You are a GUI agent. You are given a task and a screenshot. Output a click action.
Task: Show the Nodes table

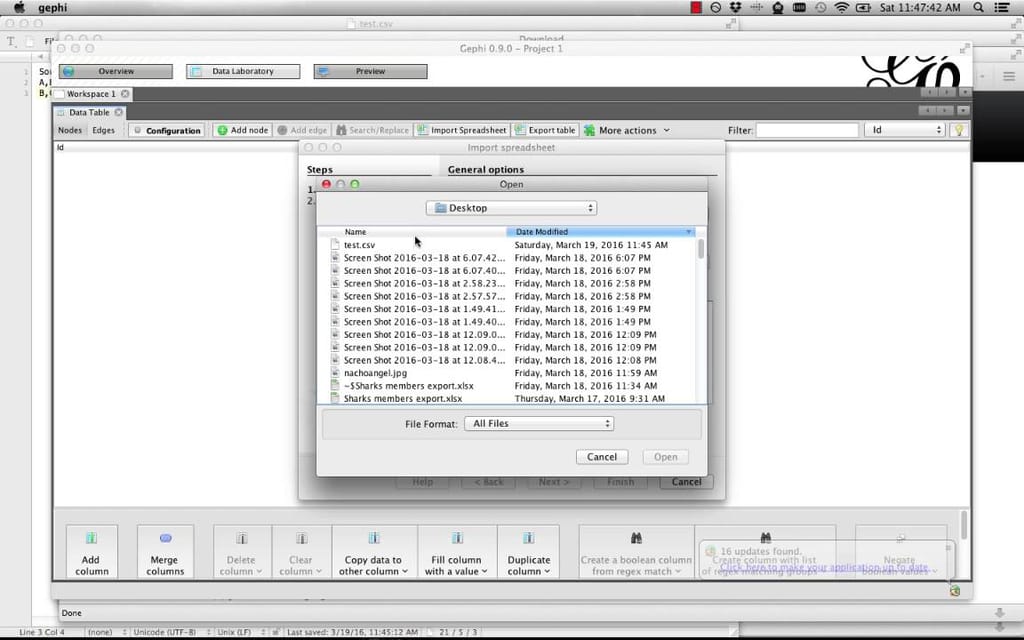[x=70, y=130]
